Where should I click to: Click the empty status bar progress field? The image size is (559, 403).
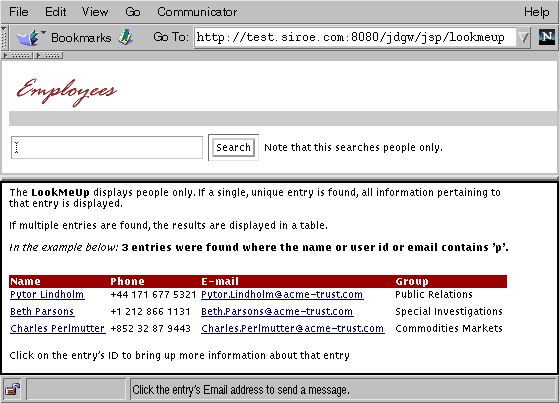[76, 389]
